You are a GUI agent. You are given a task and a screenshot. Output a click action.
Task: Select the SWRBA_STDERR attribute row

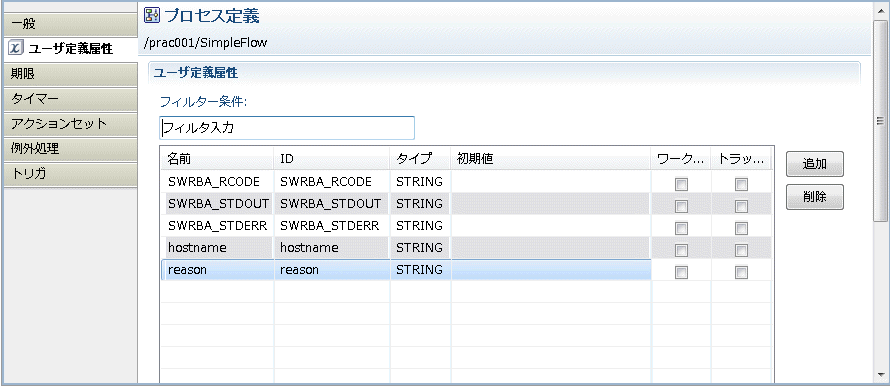point(467,225)
